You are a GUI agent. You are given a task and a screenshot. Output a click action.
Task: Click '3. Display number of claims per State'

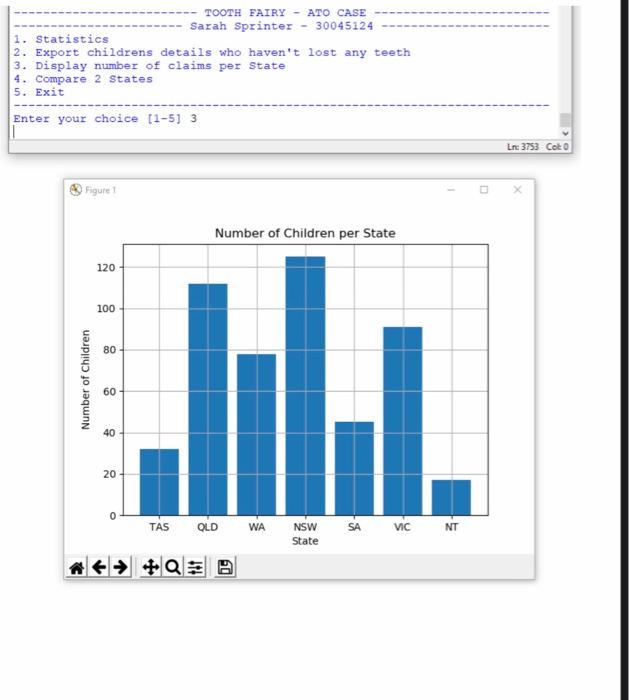pos(149,66)
